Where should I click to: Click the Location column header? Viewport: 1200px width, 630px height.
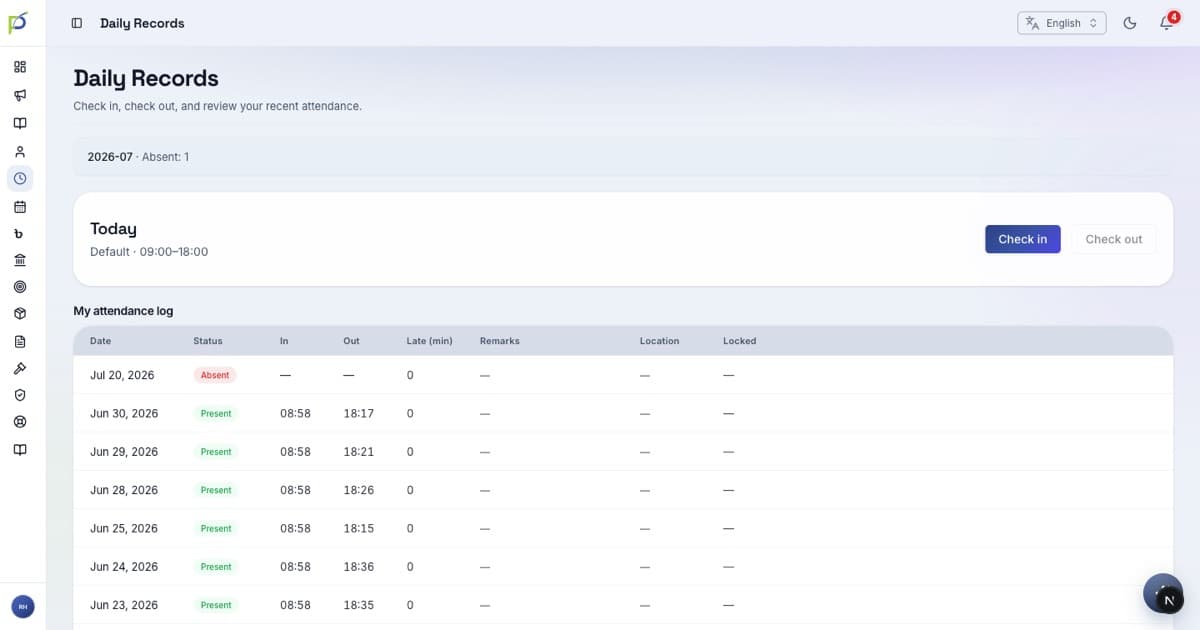660,341
